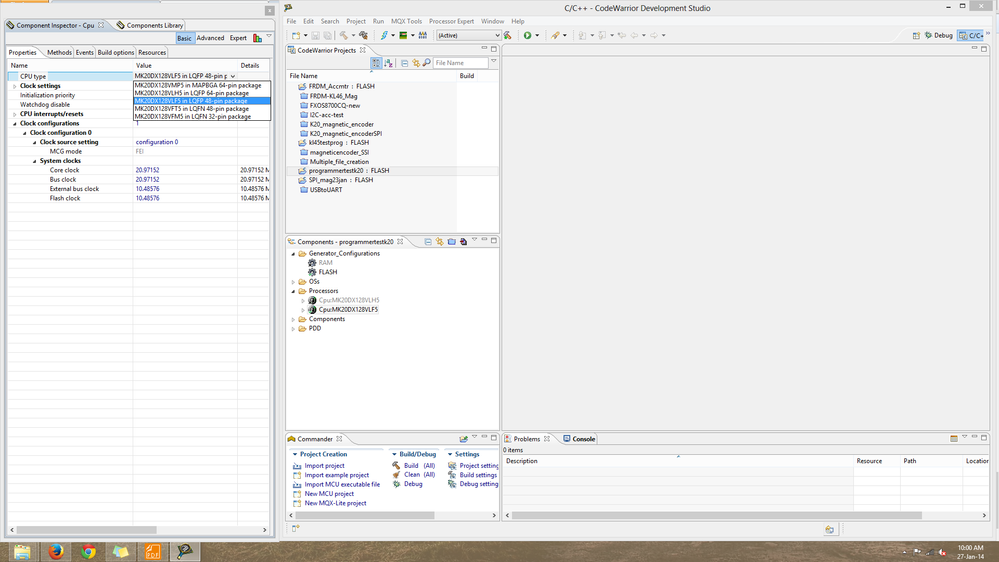Click Collapse All in Components view toolbar
Image resolution: width=999 pixels, height=562 pixels.
(x=428, y=242)
